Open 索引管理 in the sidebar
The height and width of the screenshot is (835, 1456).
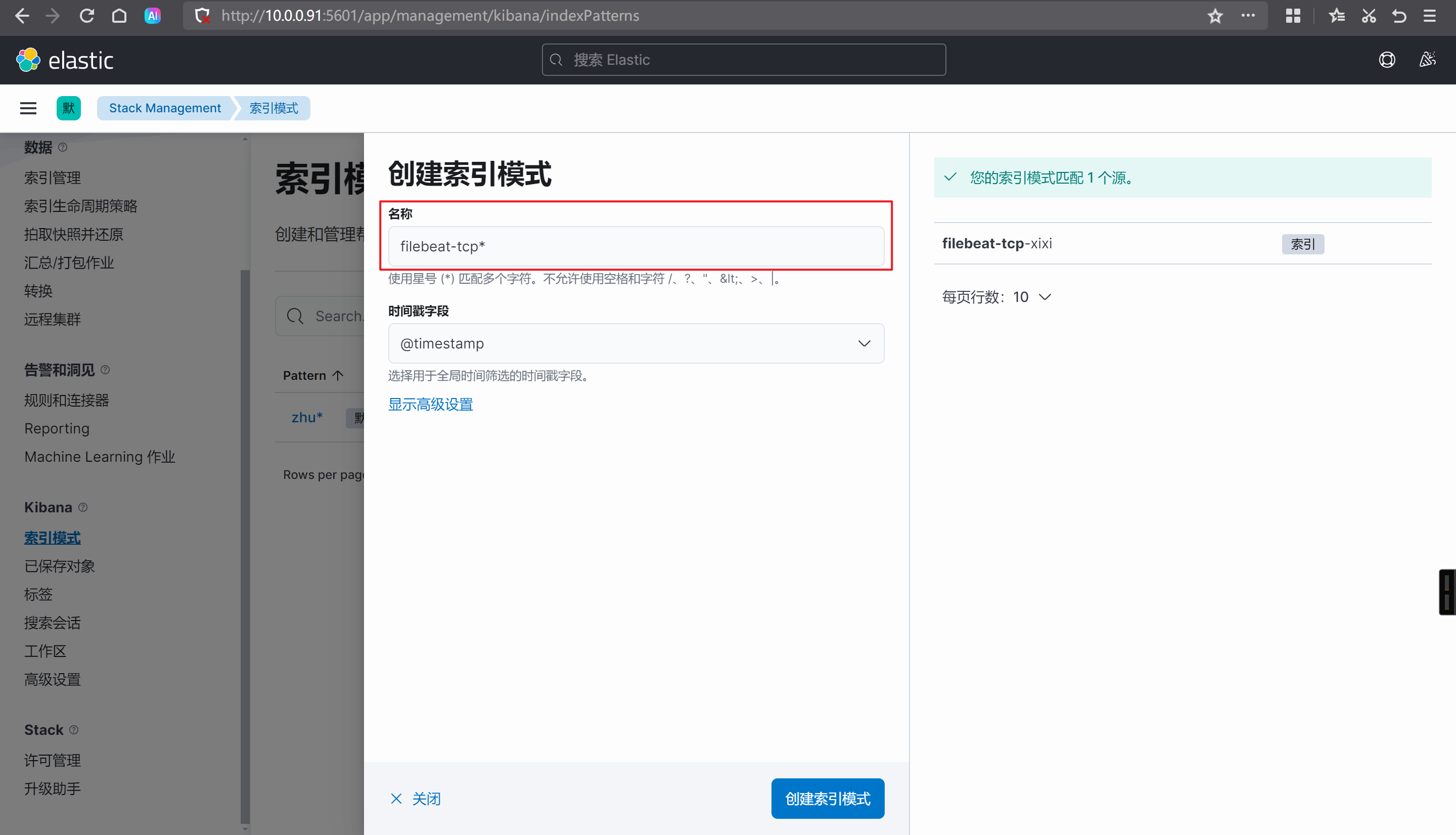pyautogui.click(x=53, y=178)
